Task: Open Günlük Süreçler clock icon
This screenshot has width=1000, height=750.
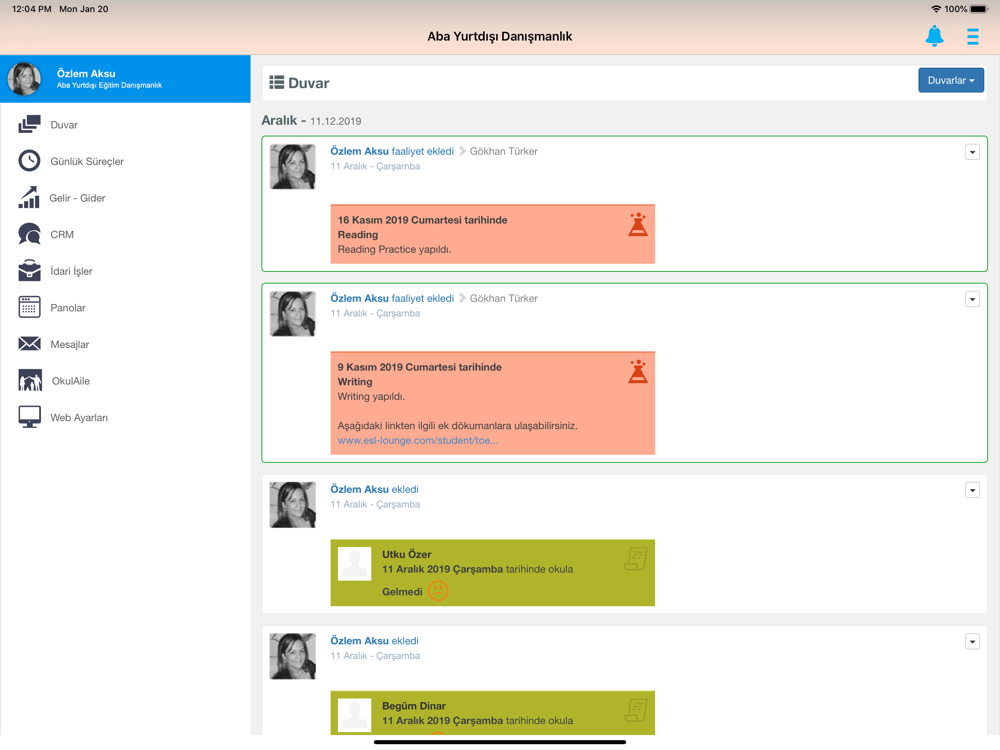Action: coord(29,161)
